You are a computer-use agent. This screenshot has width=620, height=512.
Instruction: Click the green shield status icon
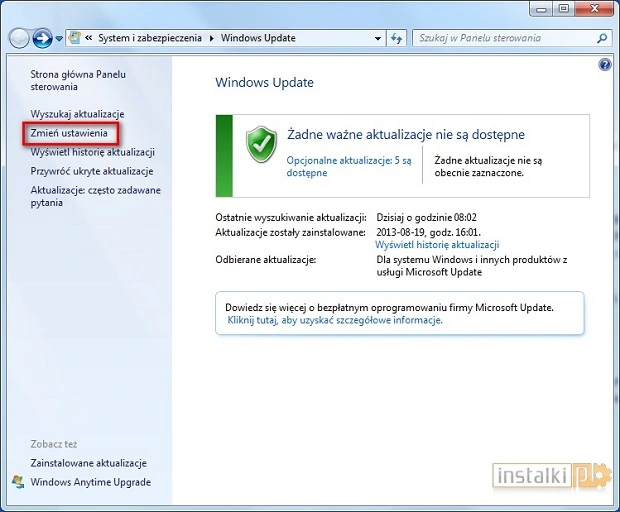click(x=261, y=144)
